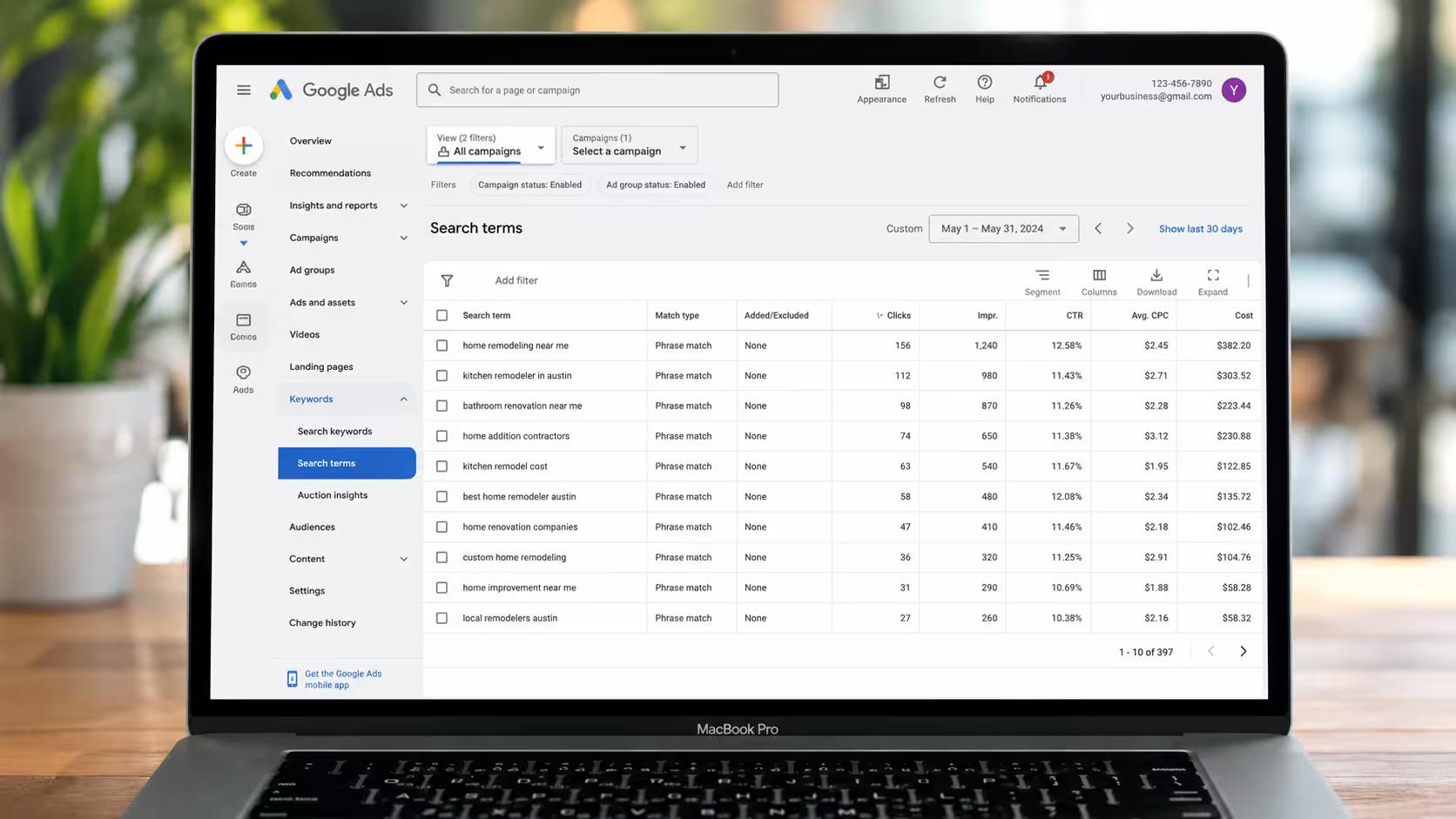Click the Campaign status: Enabled filter chip

coord(529,185)
